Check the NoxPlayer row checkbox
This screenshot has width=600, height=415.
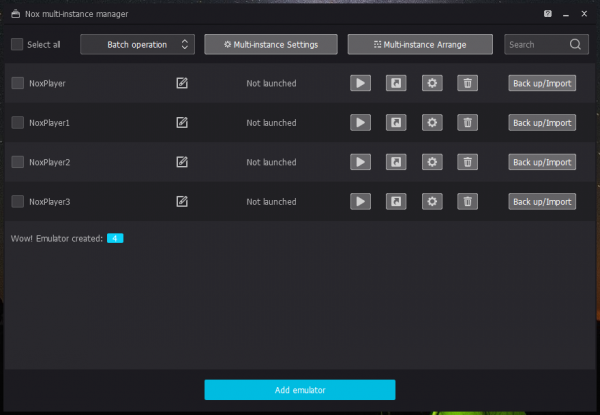click(x=17, y=83)
